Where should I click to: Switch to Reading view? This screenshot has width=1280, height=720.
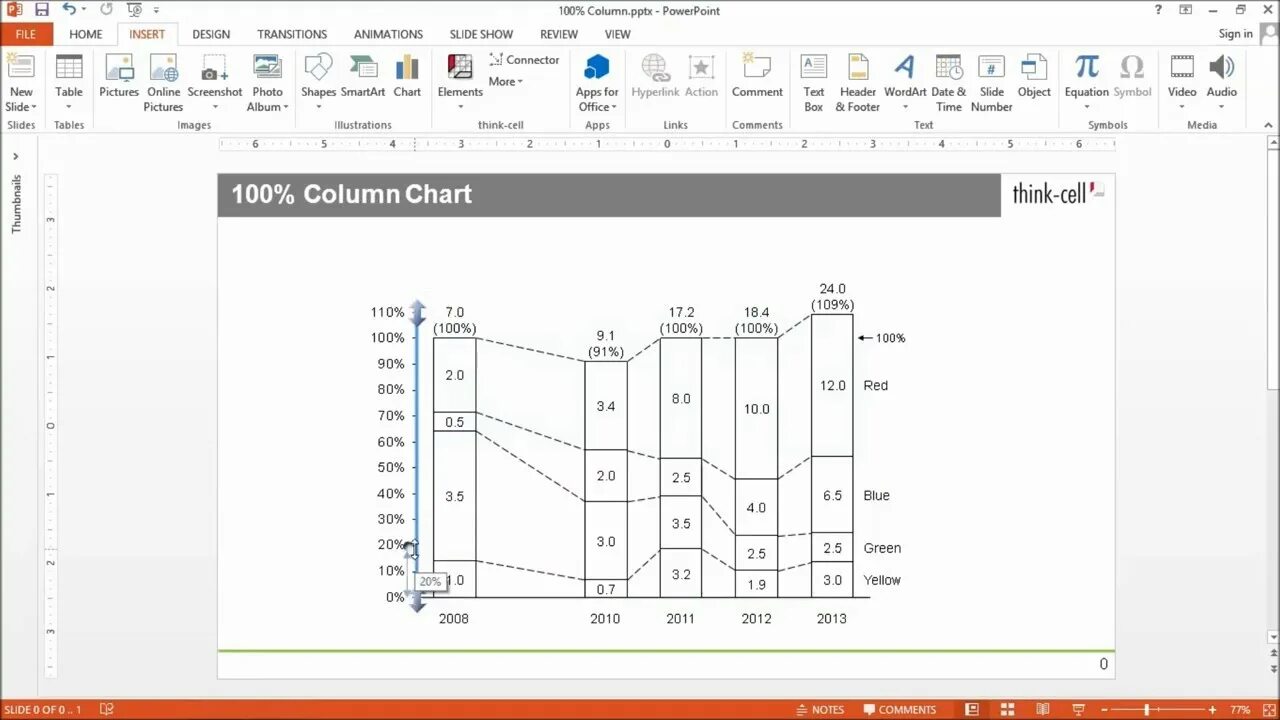click(x=1043, y=710)
